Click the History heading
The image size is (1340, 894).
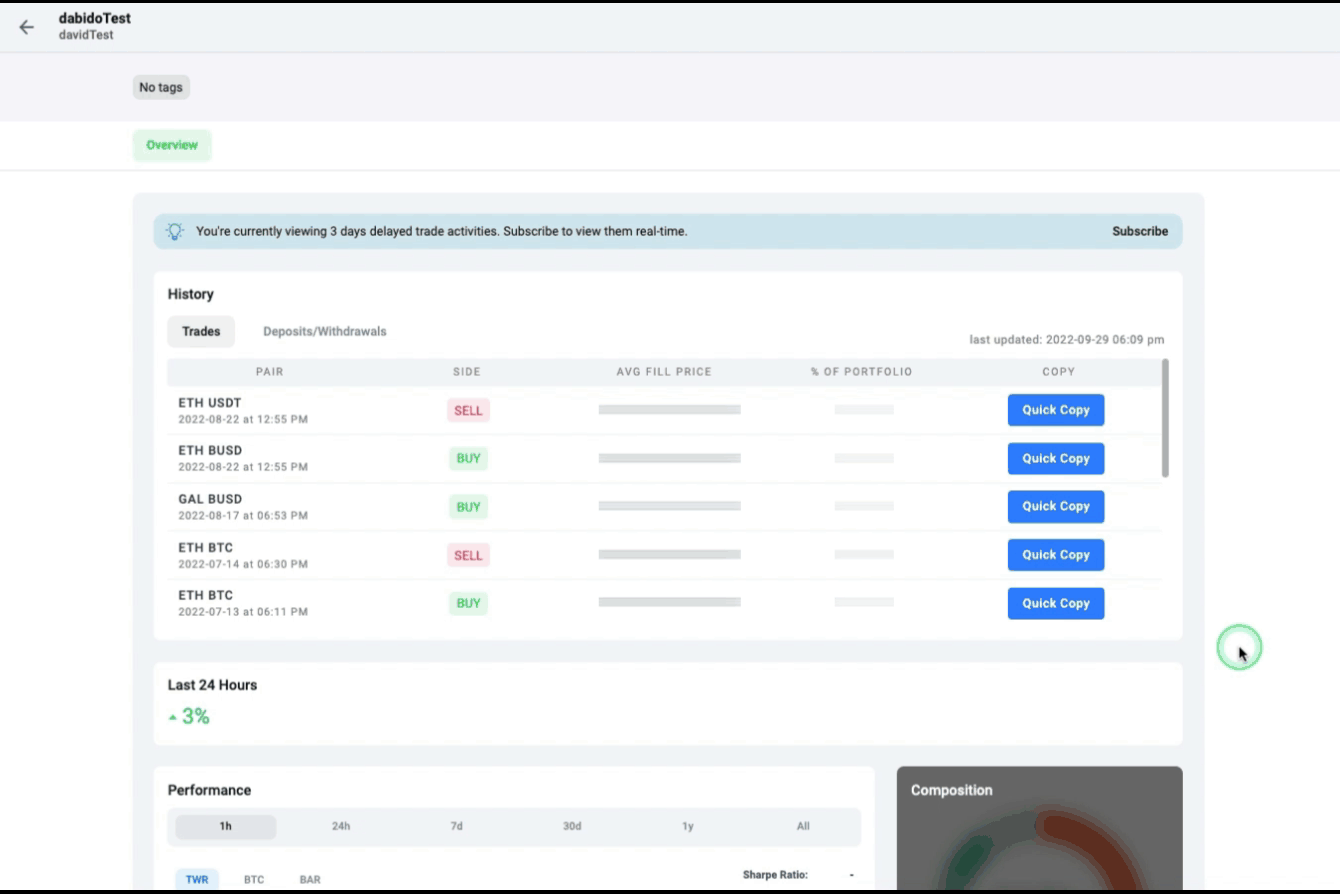190,294
